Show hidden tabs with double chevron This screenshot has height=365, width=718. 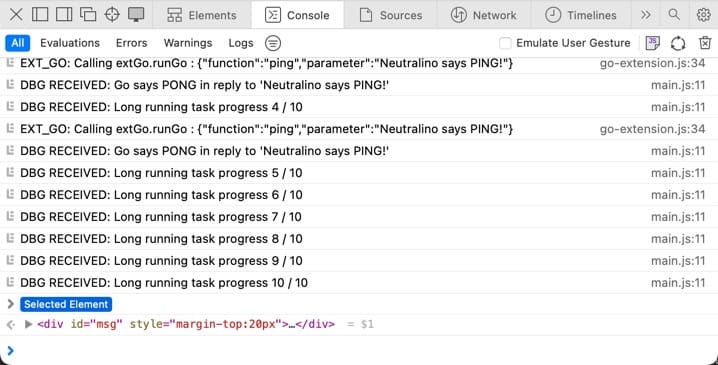646,15
